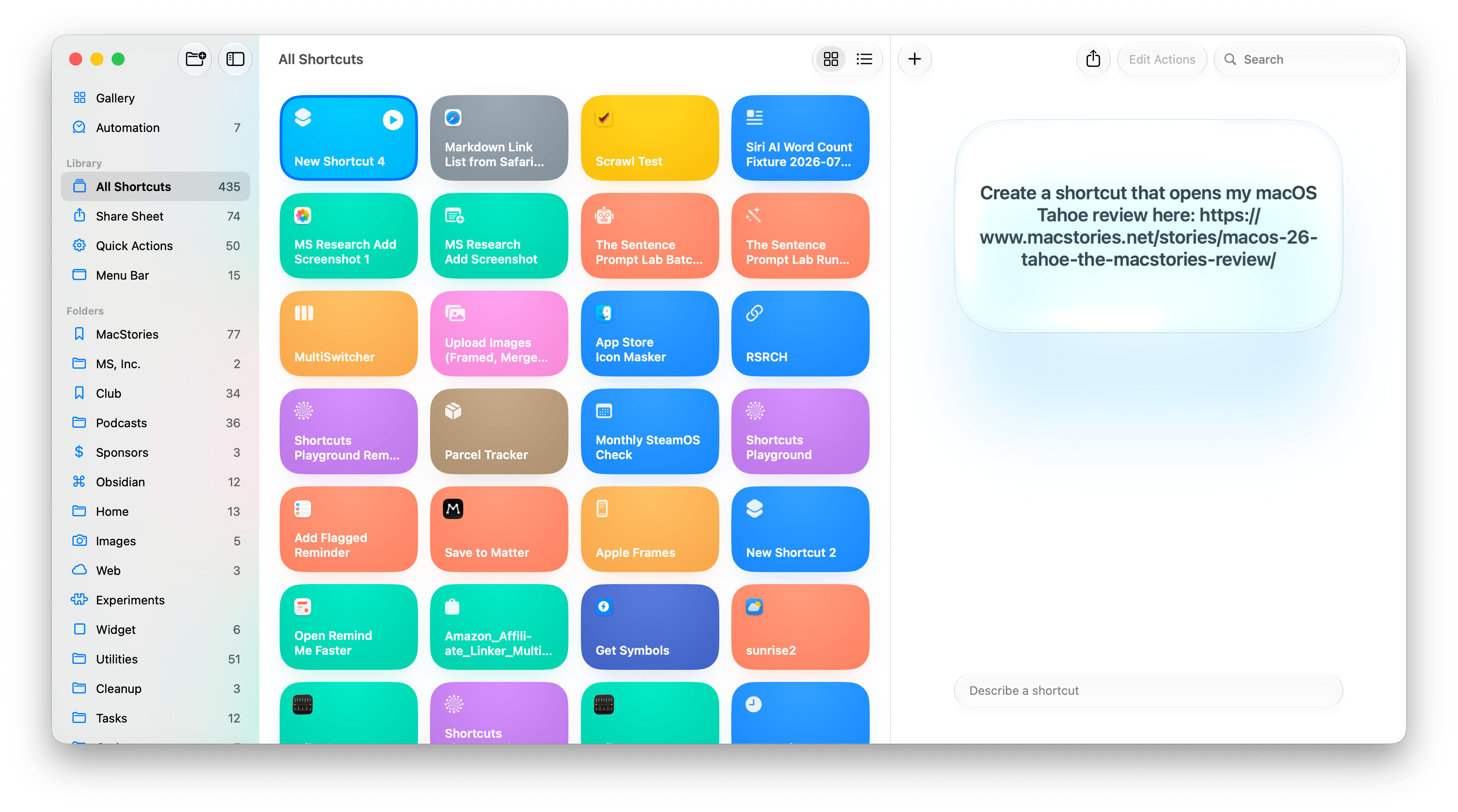Click the All Shortcuts title heading
The image size is (1458, 812).
tap(320, 59)
